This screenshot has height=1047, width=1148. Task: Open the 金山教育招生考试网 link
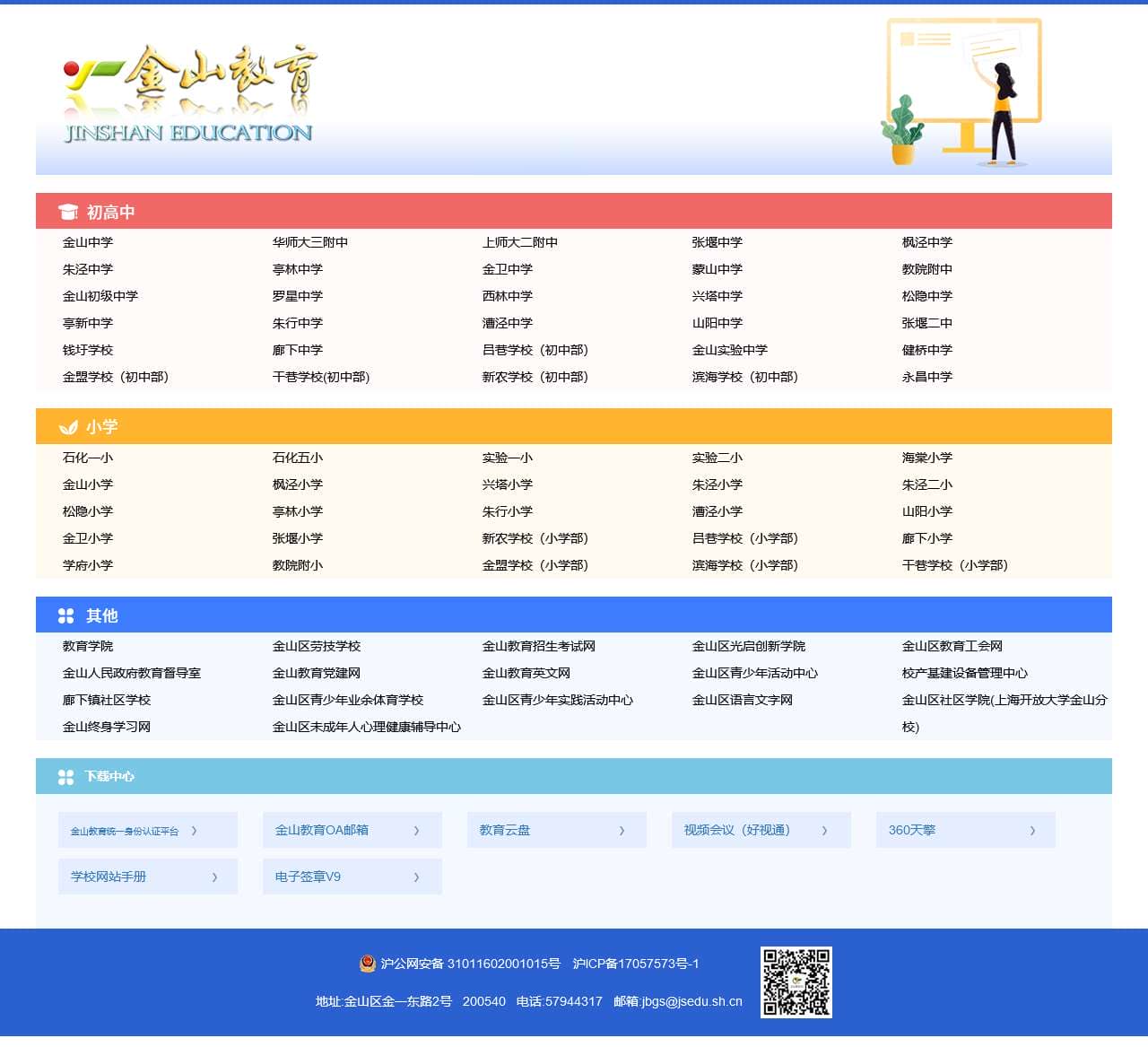(x=538, y=646)
